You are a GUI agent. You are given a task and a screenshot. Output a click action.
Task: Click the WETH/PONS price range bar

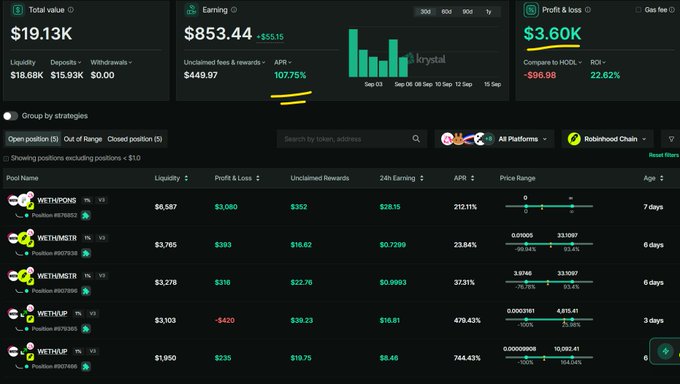pos(549,206)
